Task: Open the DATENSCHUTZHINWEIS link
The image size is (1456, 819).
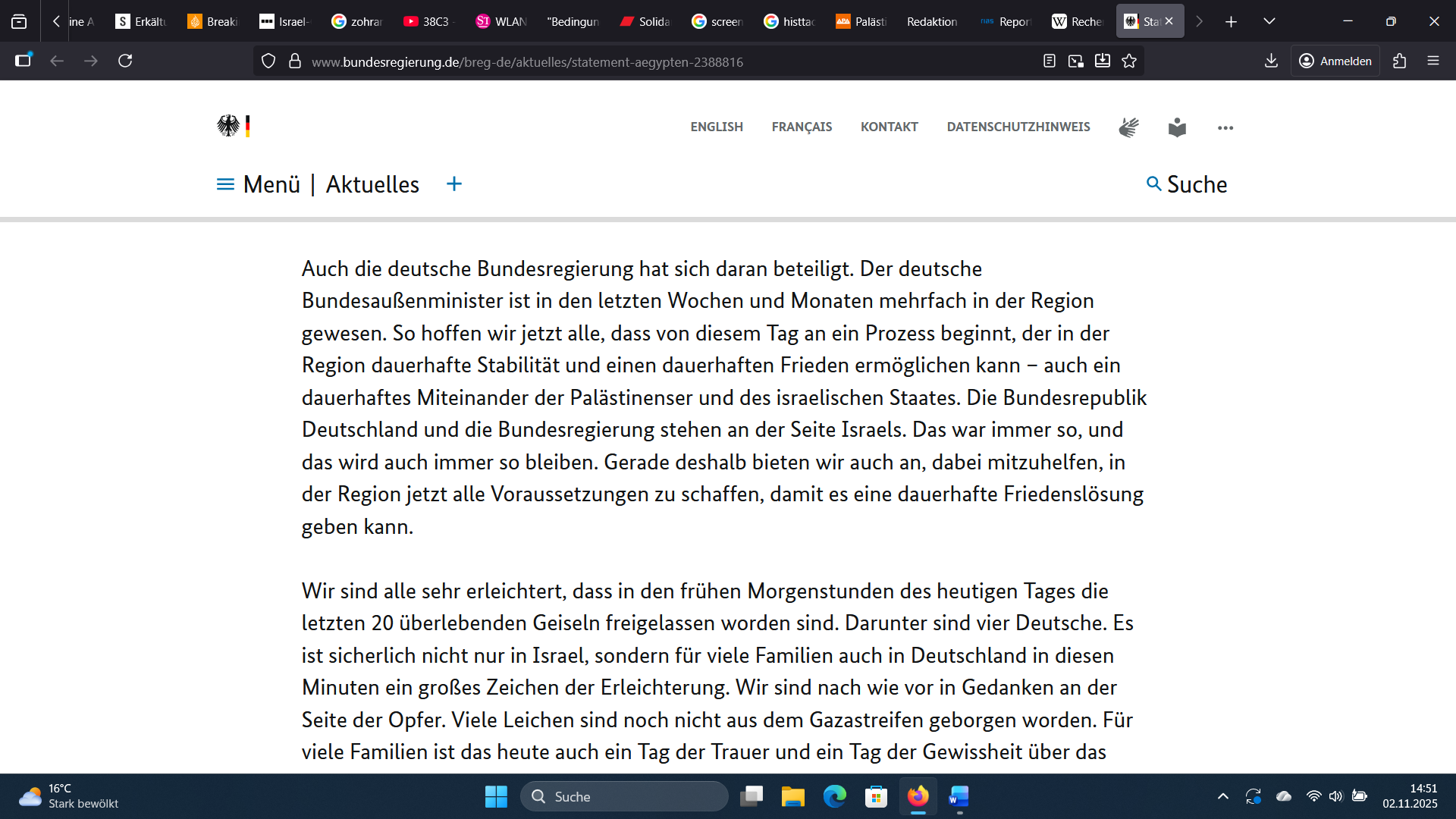Action: [1018, 127]
